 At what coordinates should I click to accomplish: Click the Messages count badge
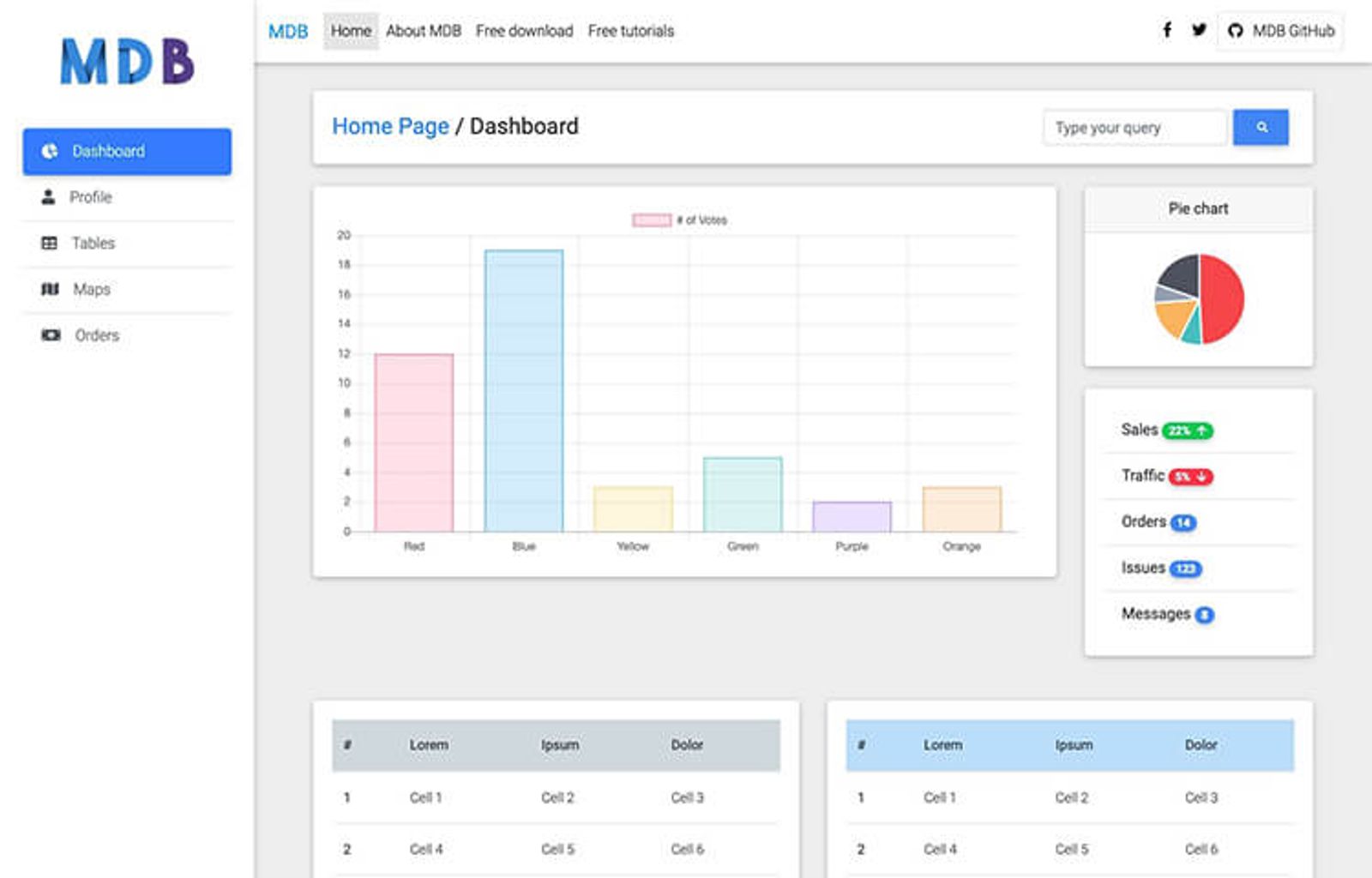click(x=1205, y=615)
